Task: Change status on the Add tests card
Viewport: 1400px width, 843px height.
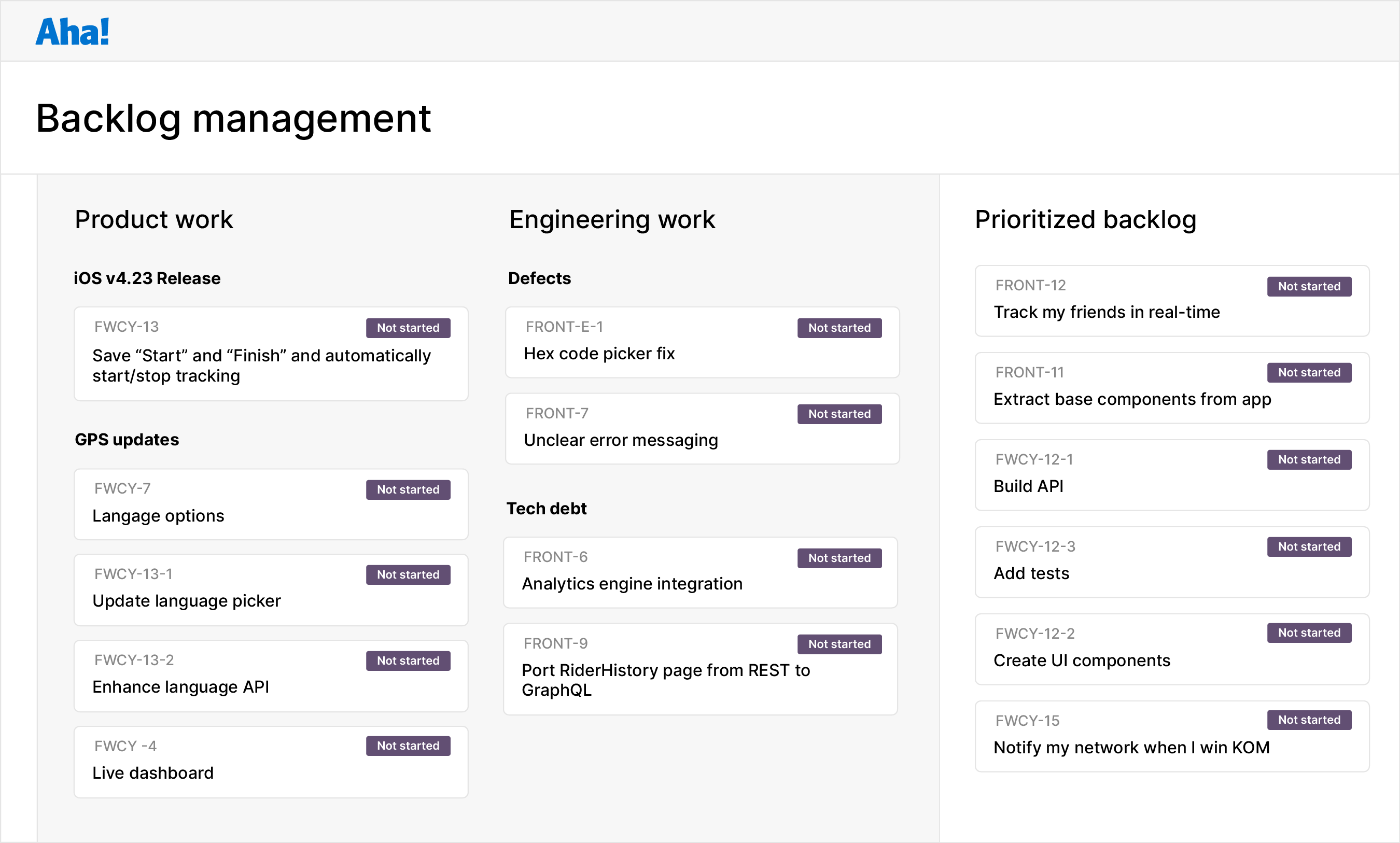Action: 1309,546
